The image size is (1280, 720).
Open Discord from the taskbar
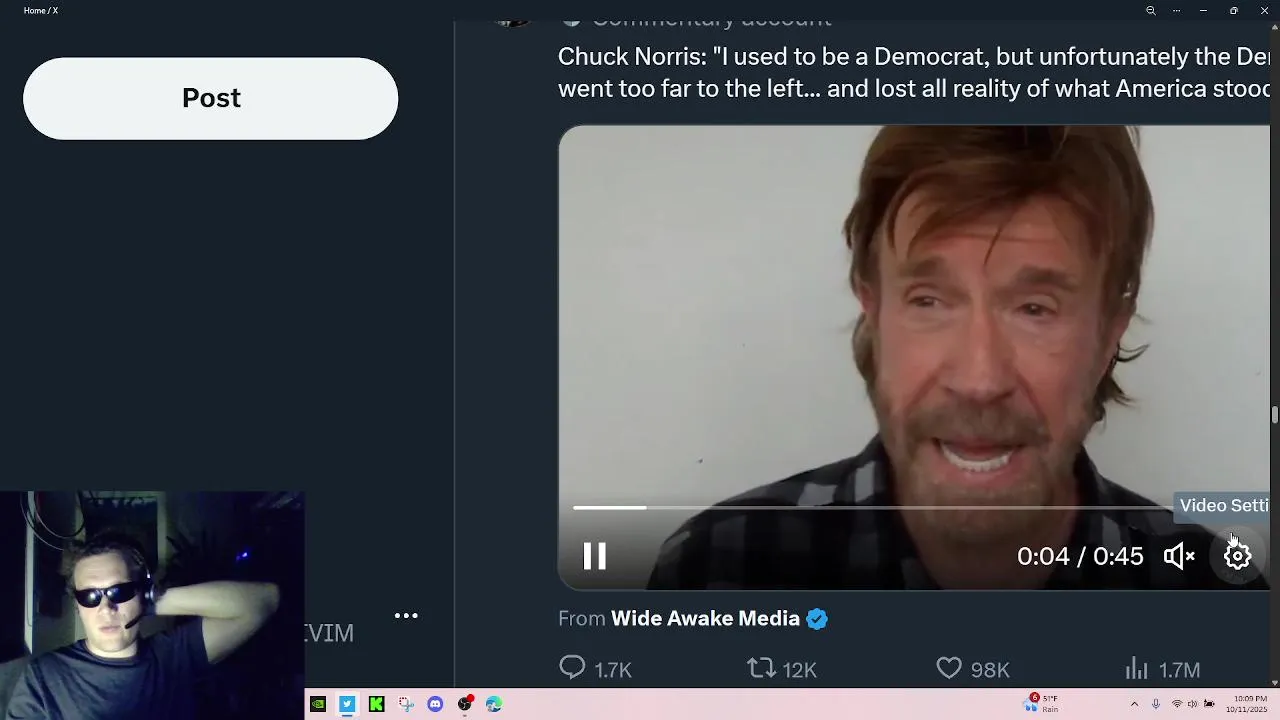435,704
